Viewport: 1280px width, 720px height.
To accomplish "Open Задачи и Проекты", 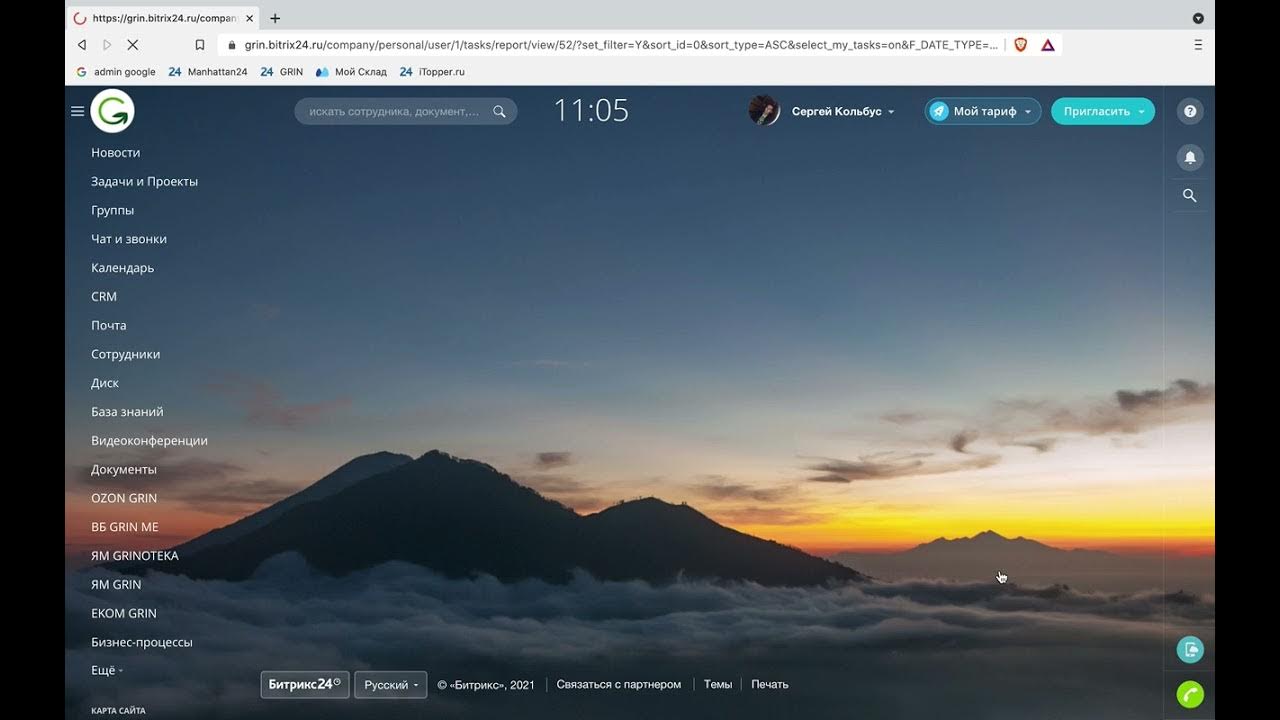I will click(x=145, y=182).
